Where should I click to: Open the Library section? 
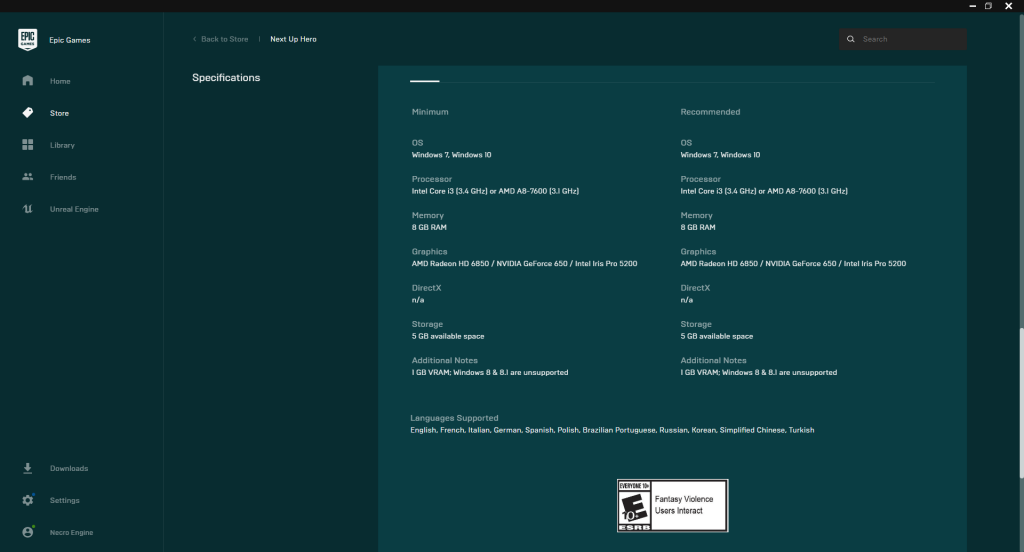pyautogui.click(x=62, y=145)
